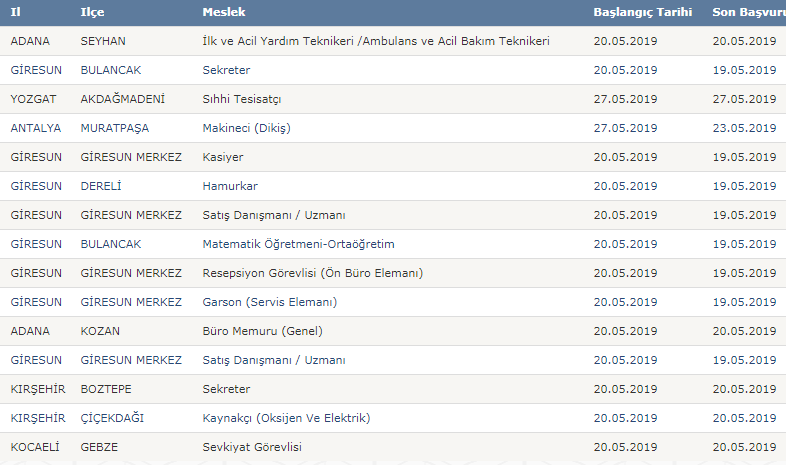Viewport: 786px width, 465px height.
Task: Sort by the Il column header
Action: point(16,12)
